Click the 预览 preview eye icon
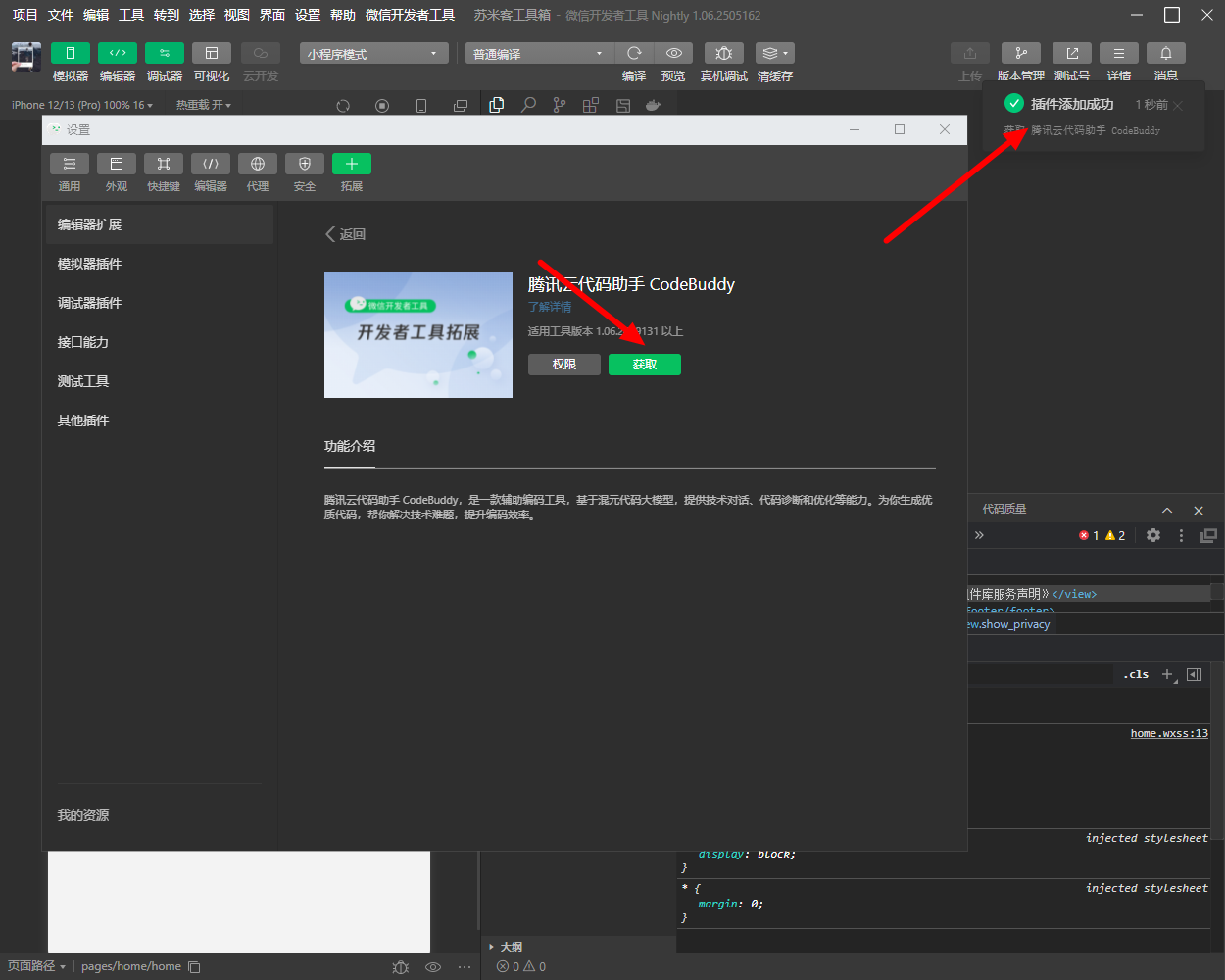Viewport: 1225px width, 980px height. (x=673, y=53)
